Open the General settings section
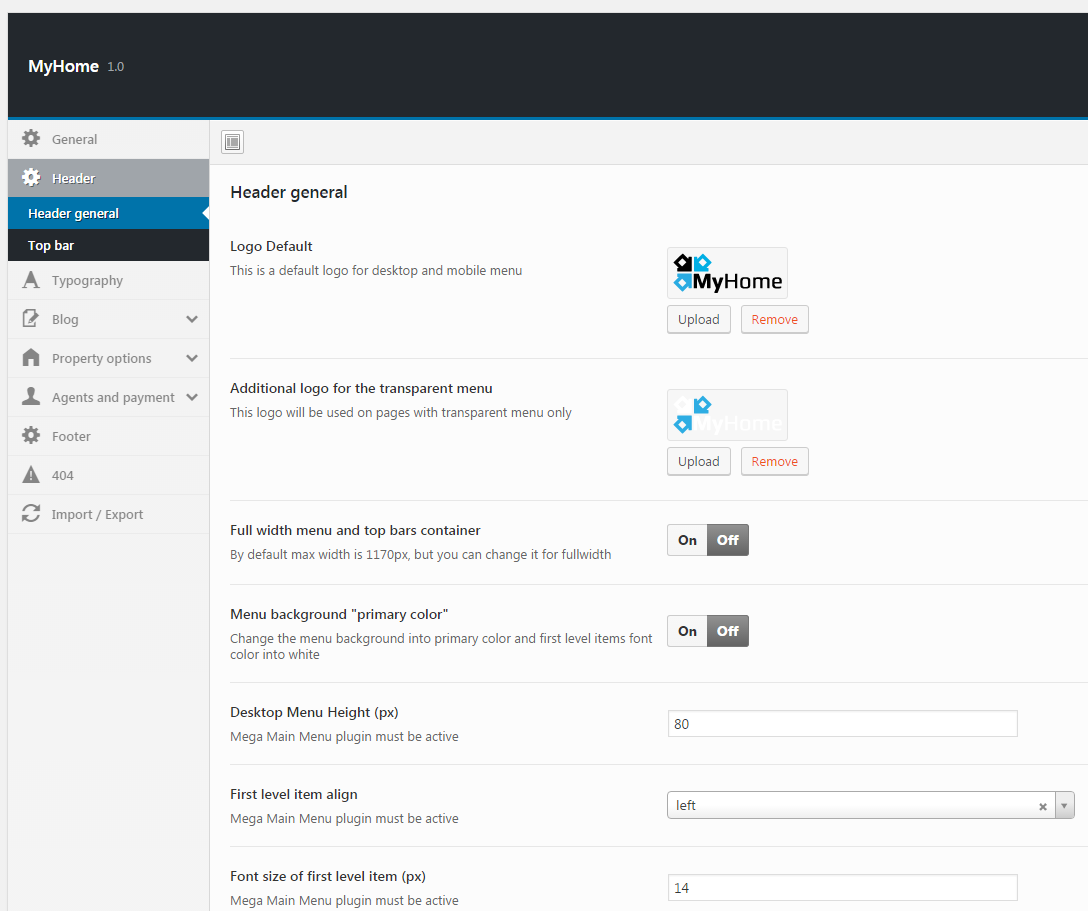This screenshot has height=911, width=1088. pyautogui.click(x=108, y=139)
